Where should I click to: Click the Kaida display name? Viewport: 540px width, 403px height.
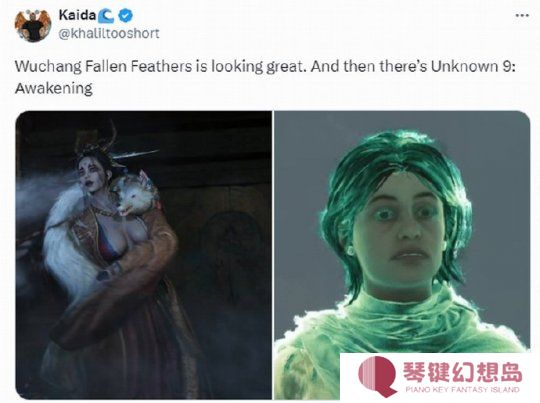point(77,15)
